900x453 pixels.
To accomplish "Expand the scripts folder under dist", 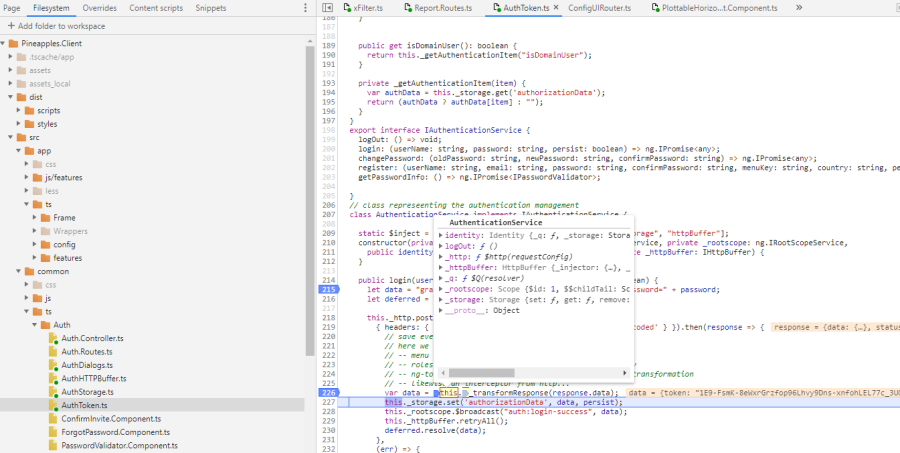I will coord(19,111).
